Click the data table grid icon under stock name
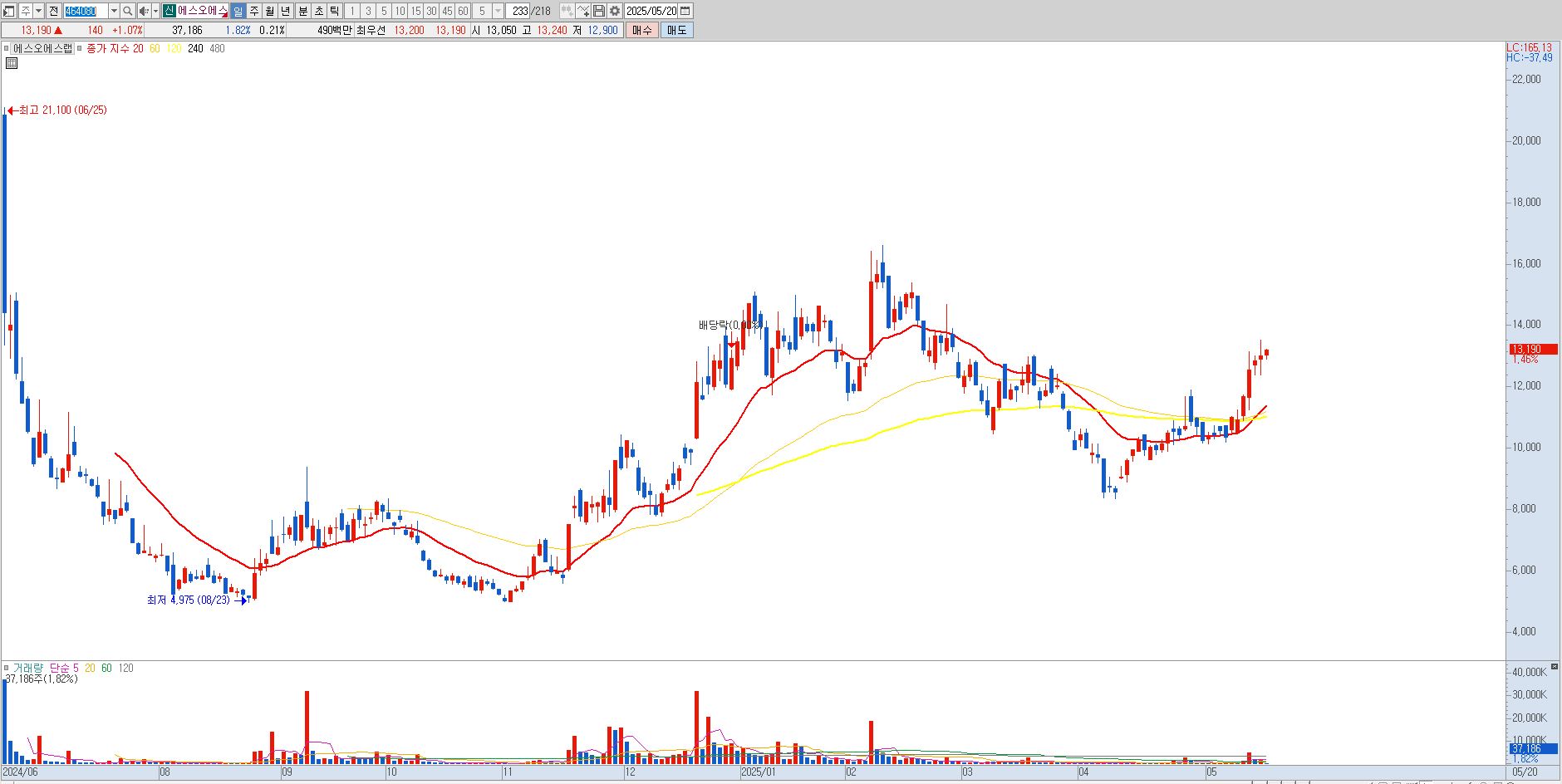Screen dimensions: 1562x784 12,63
